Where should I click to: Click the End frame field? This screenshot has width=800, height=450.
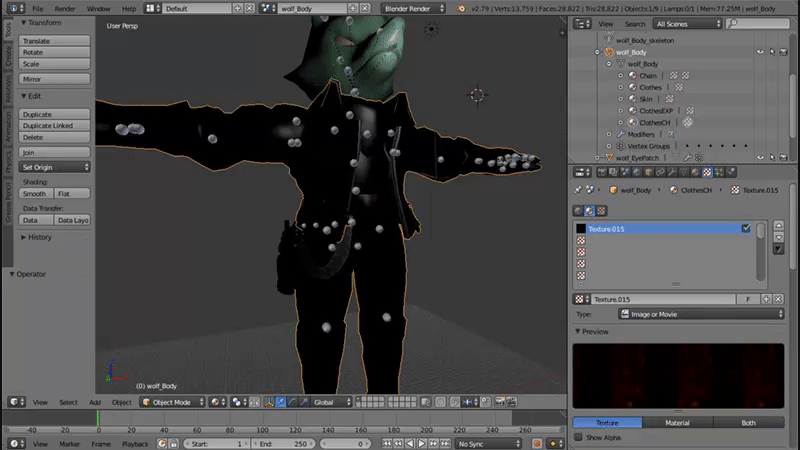click(283, 444)
